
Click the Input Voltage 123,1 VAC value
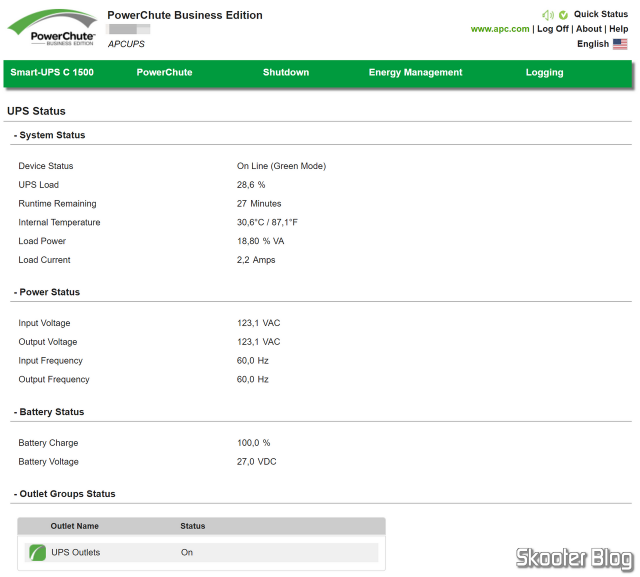[x=258, y=323]
